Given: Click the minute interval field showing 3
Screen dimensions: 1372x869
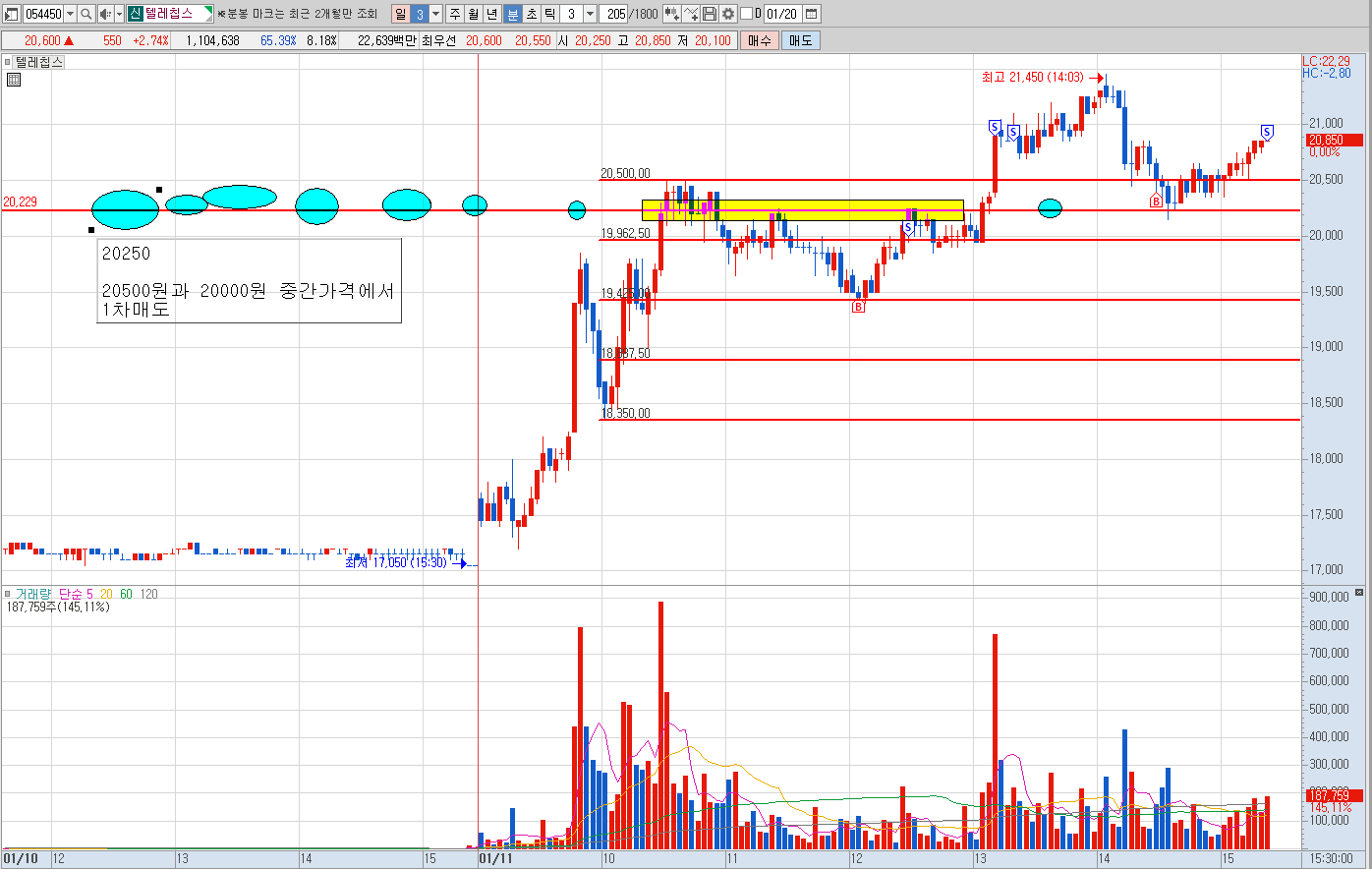Looking at the screenshot, I should click(572, 14).
